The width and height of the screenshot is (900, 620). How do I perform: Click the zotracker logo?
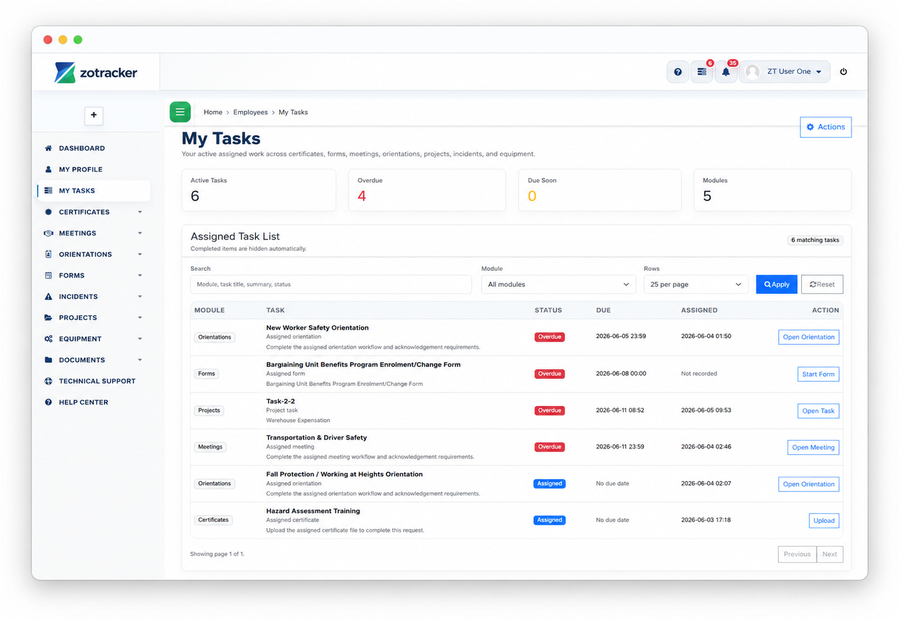[96, 72]
